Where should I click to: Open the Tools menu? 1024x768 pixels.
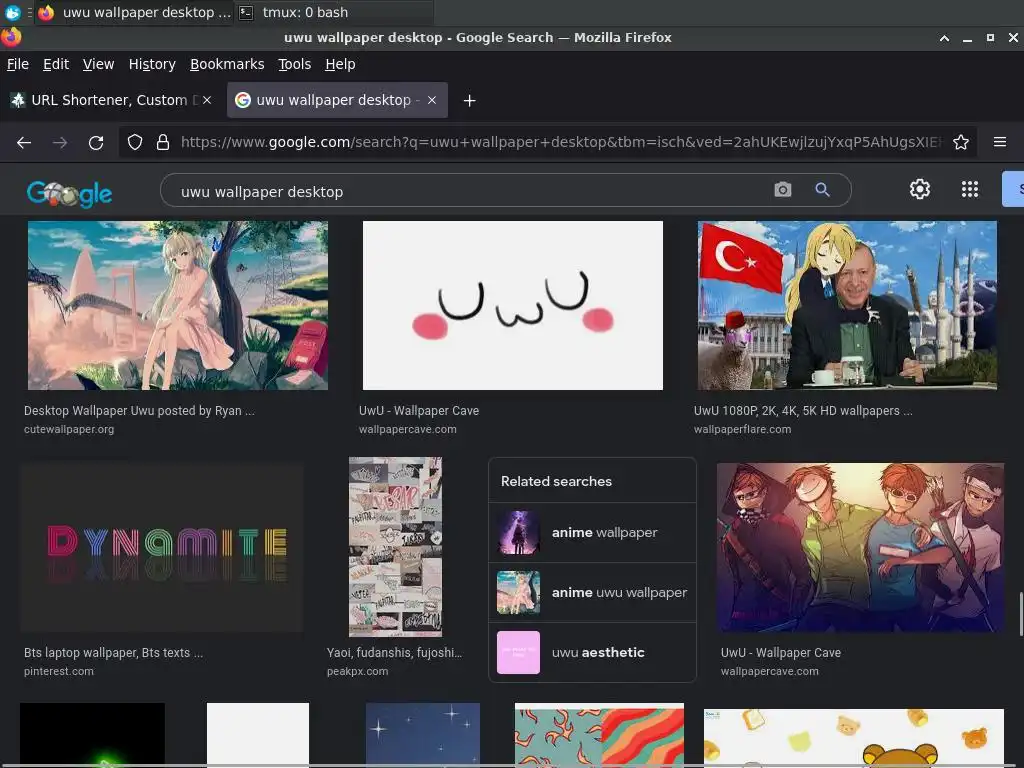[x=295, y=64]
